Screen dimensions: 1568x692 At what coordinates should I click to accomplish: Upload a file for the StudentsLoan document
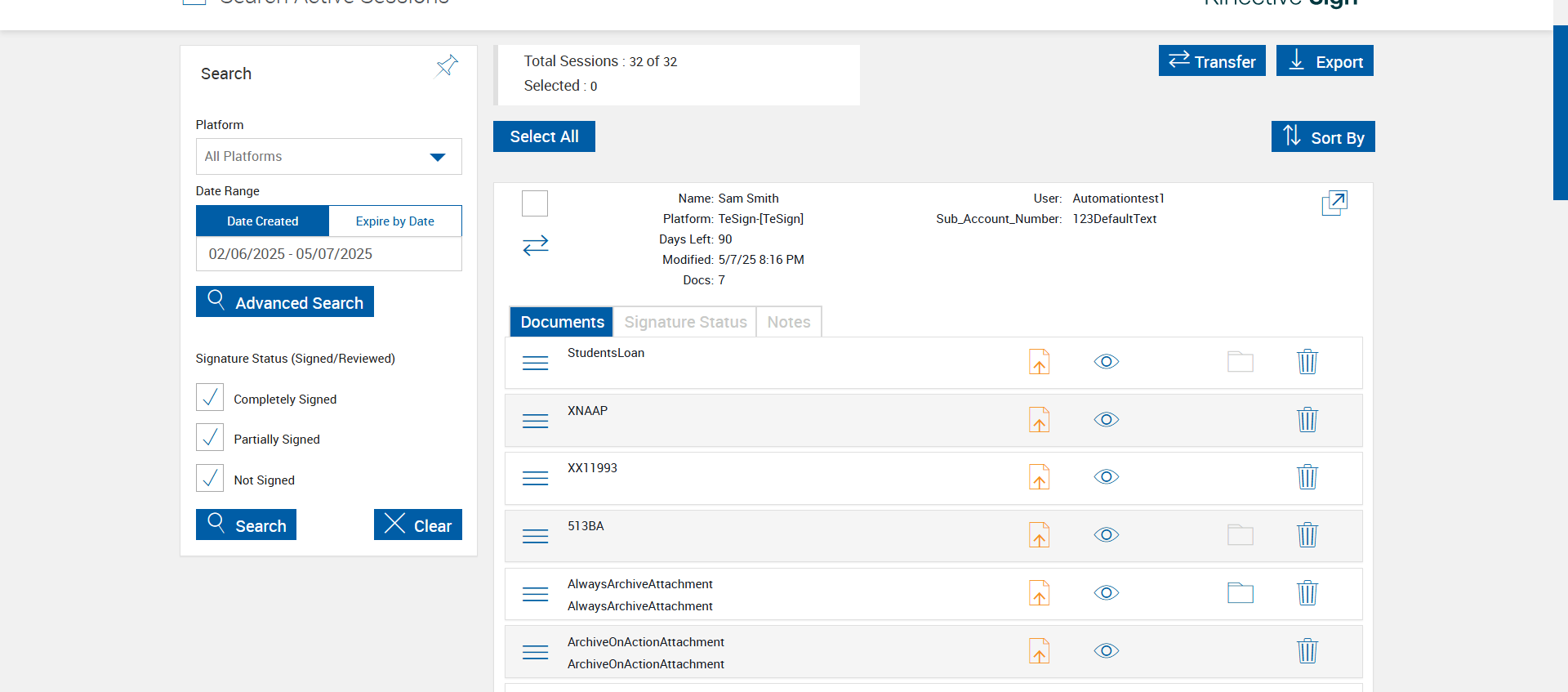(x=1039, y=362)
